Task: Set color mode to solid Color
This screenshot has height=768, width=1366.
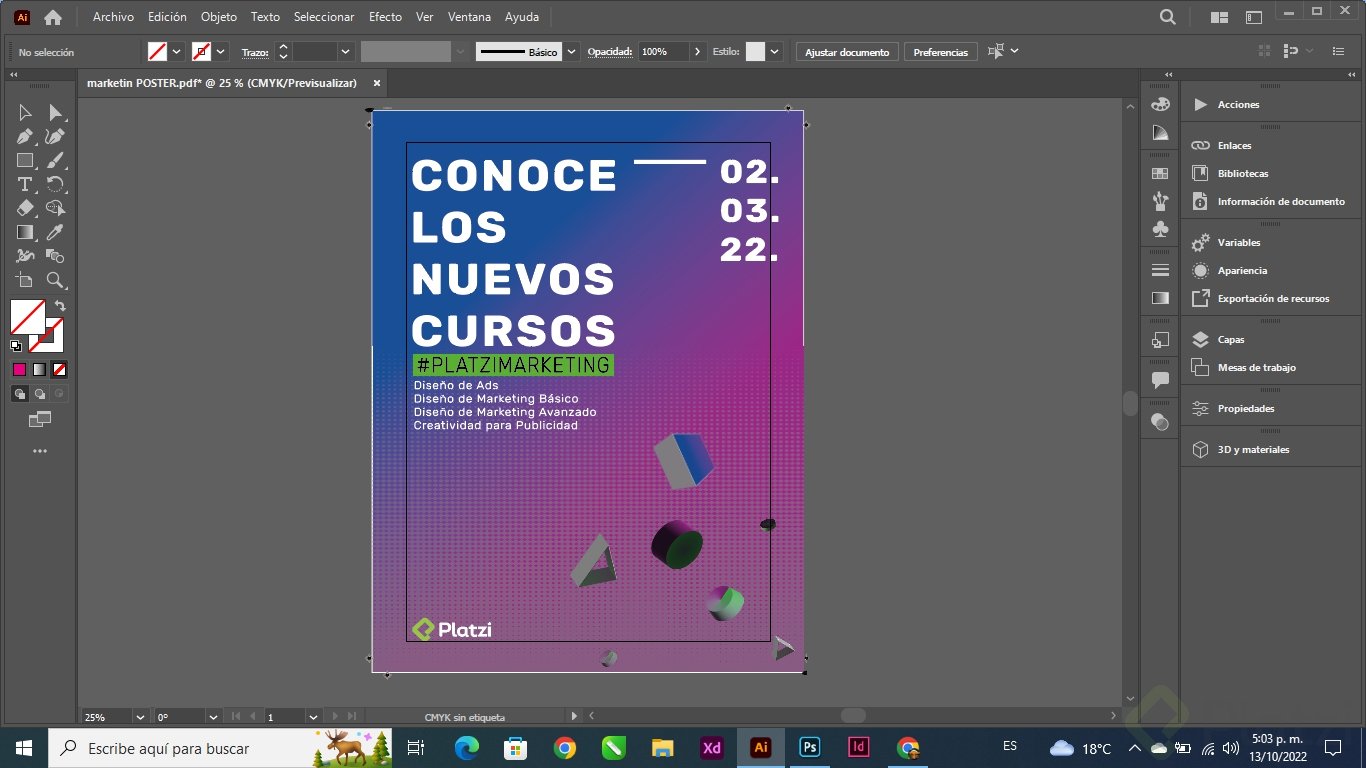Action: [x=19, y=370]
